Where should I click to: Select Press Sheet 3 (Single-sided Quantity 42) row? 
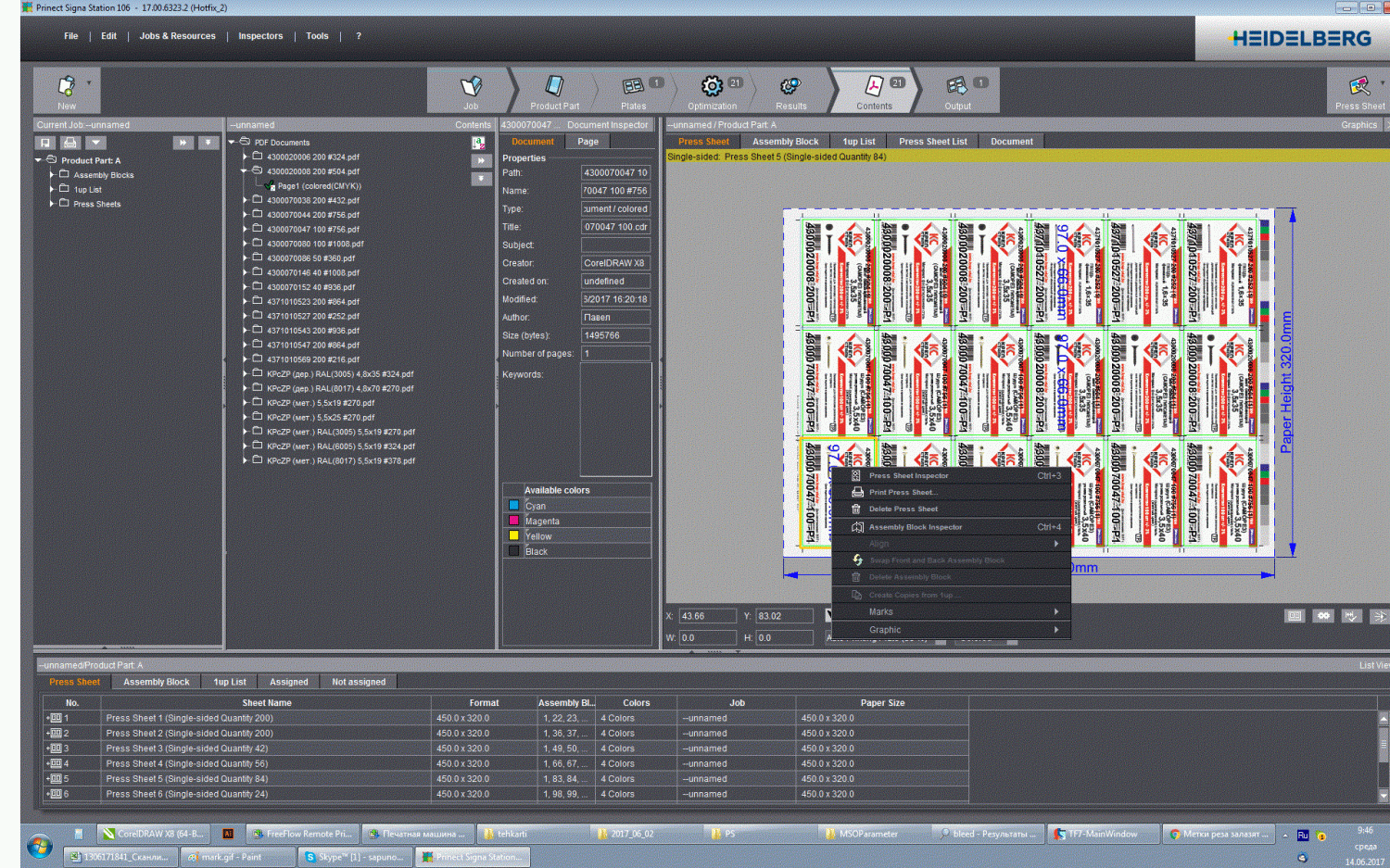click(x=506, y=748)
